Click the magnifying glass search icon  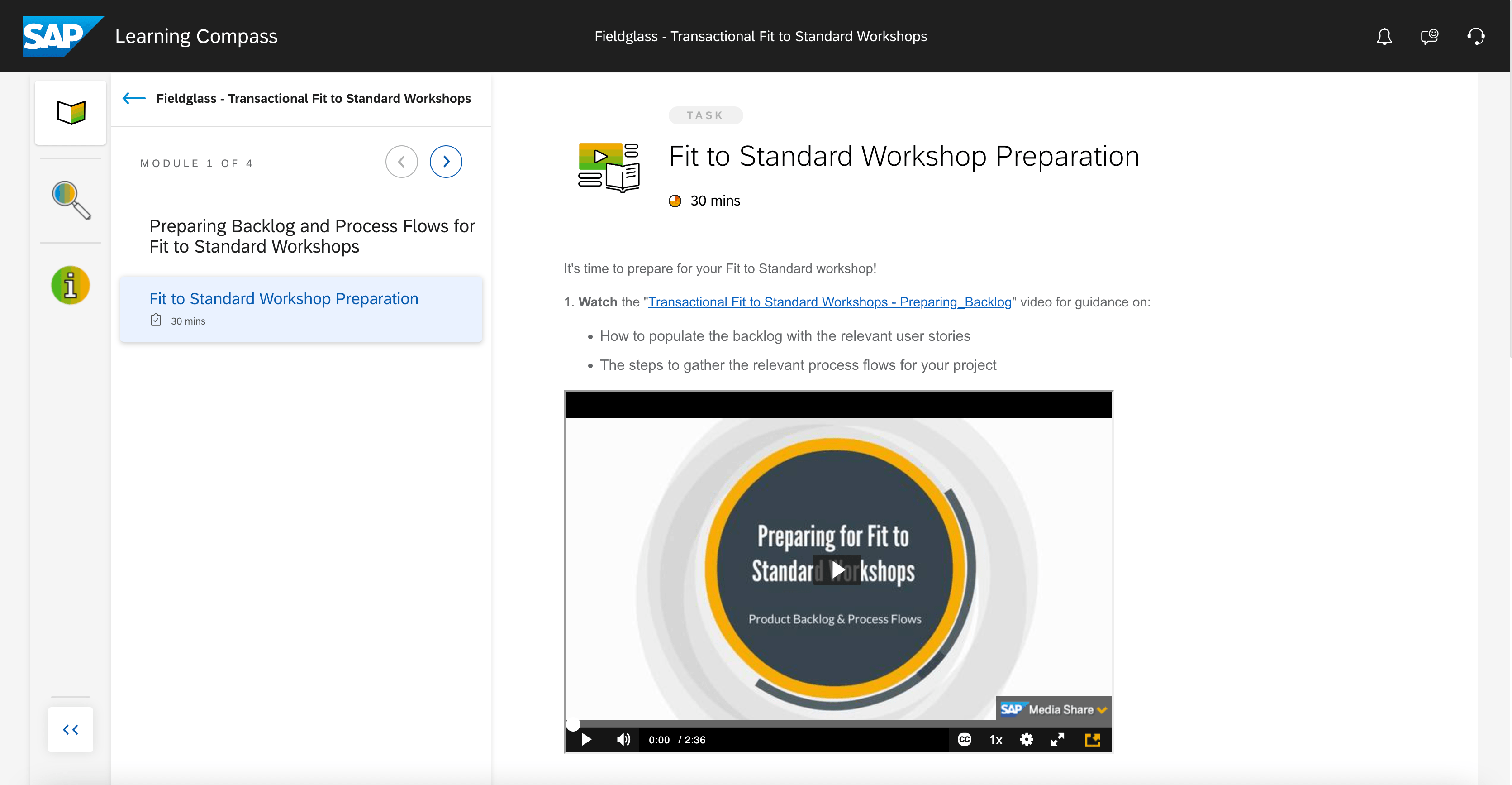(x=71, y=200)
